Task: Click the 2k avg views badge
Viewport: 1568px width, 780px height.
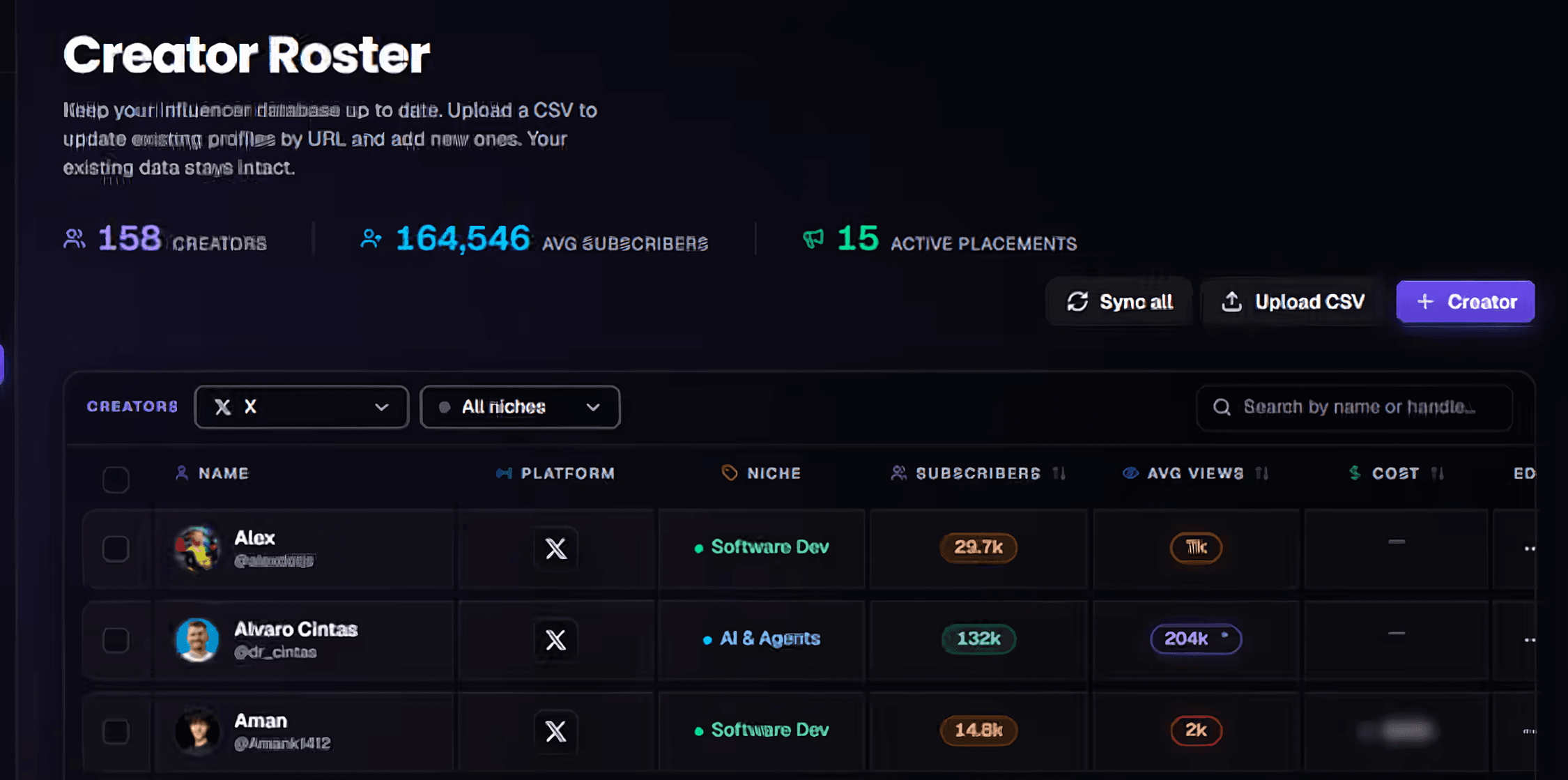Action: coord(1196,730)
